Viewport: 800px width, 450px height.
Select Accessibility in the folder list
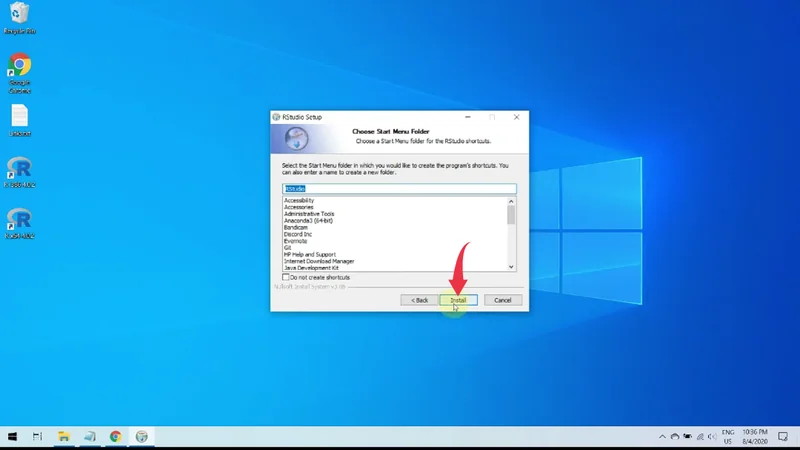point(299,200)
